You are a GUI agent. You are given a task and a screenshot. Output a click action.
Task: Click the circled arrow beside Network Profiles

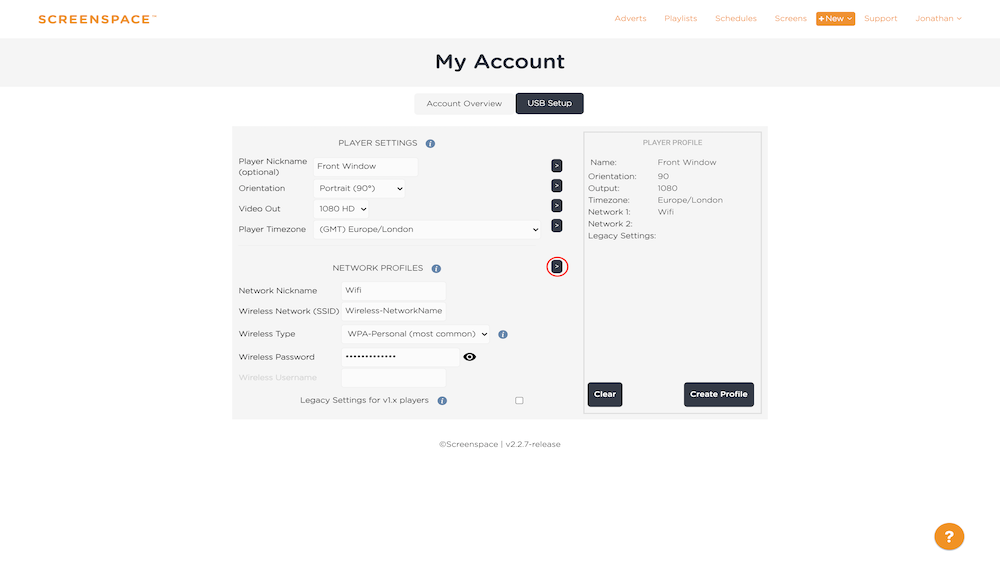557,267
